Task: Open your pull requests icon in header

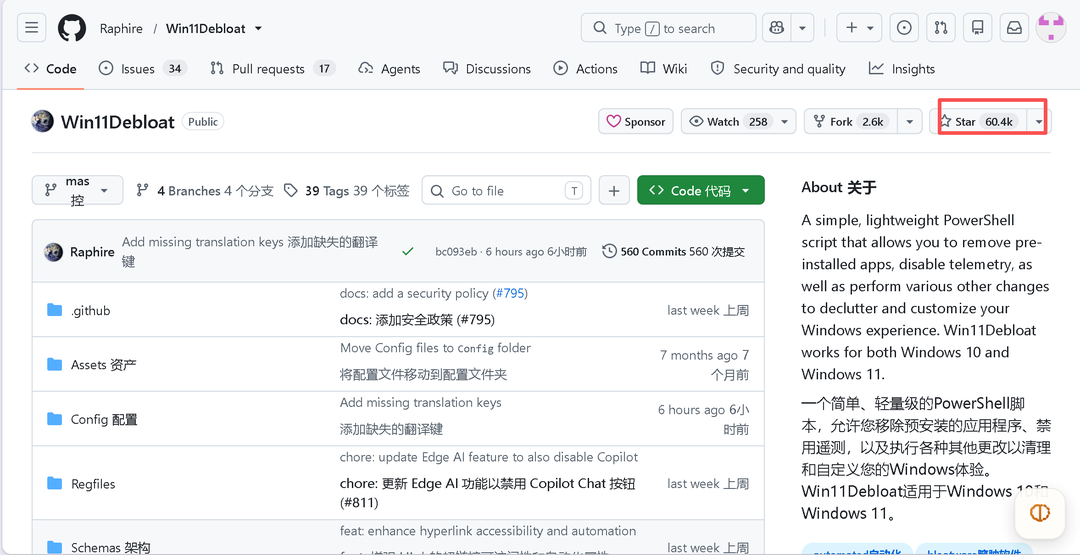Action: [941, 28]
